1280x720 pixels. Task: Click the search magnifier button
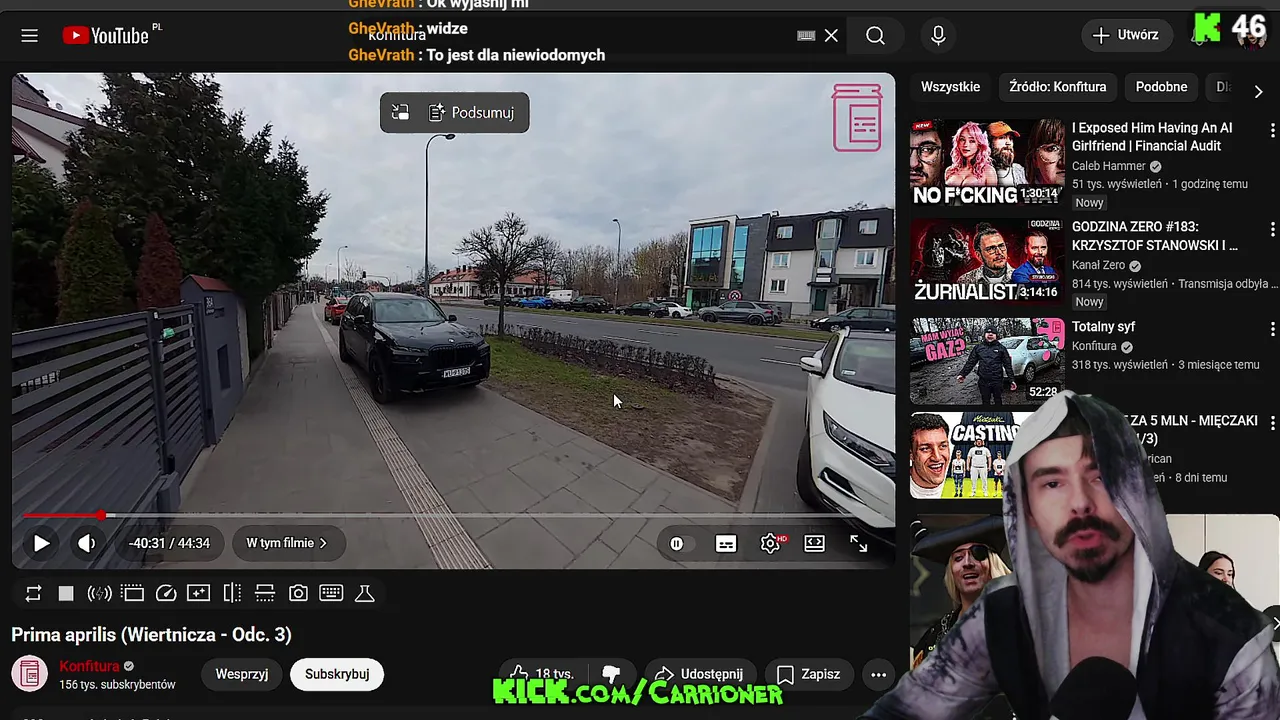tap(876, 35)
